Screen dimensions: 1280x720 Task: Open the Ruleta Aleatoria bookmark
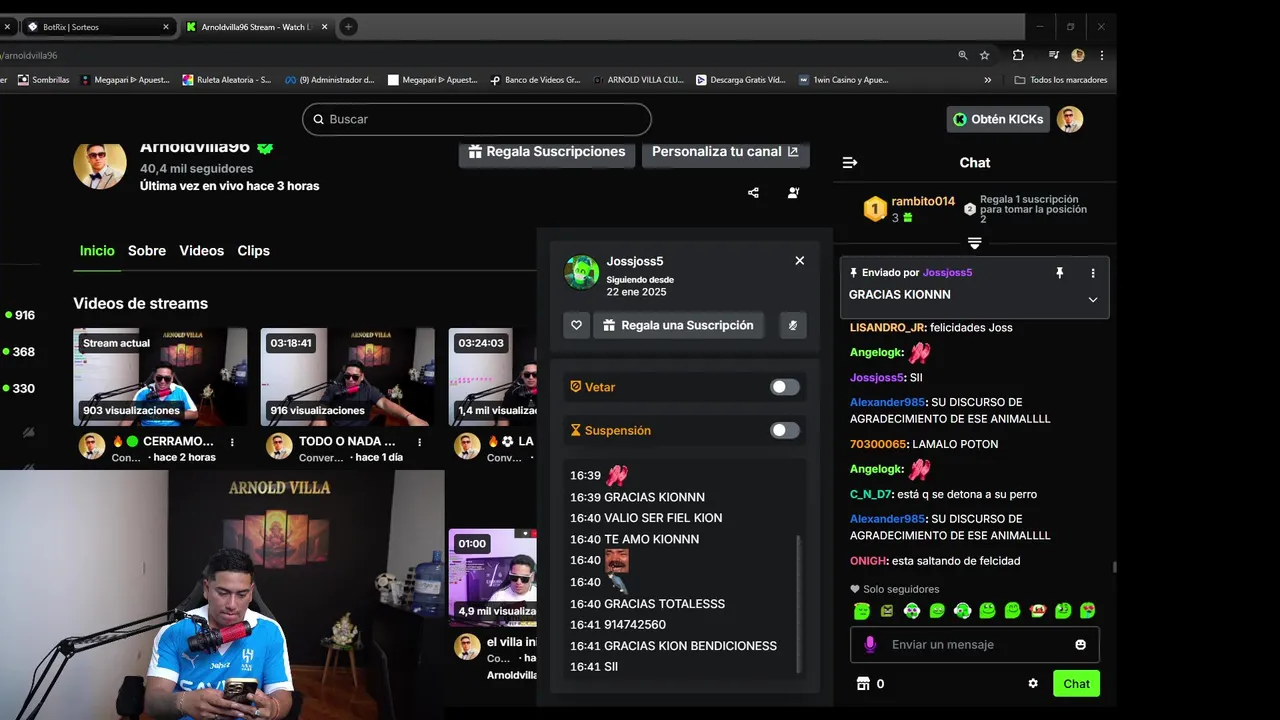pos(226,80)
